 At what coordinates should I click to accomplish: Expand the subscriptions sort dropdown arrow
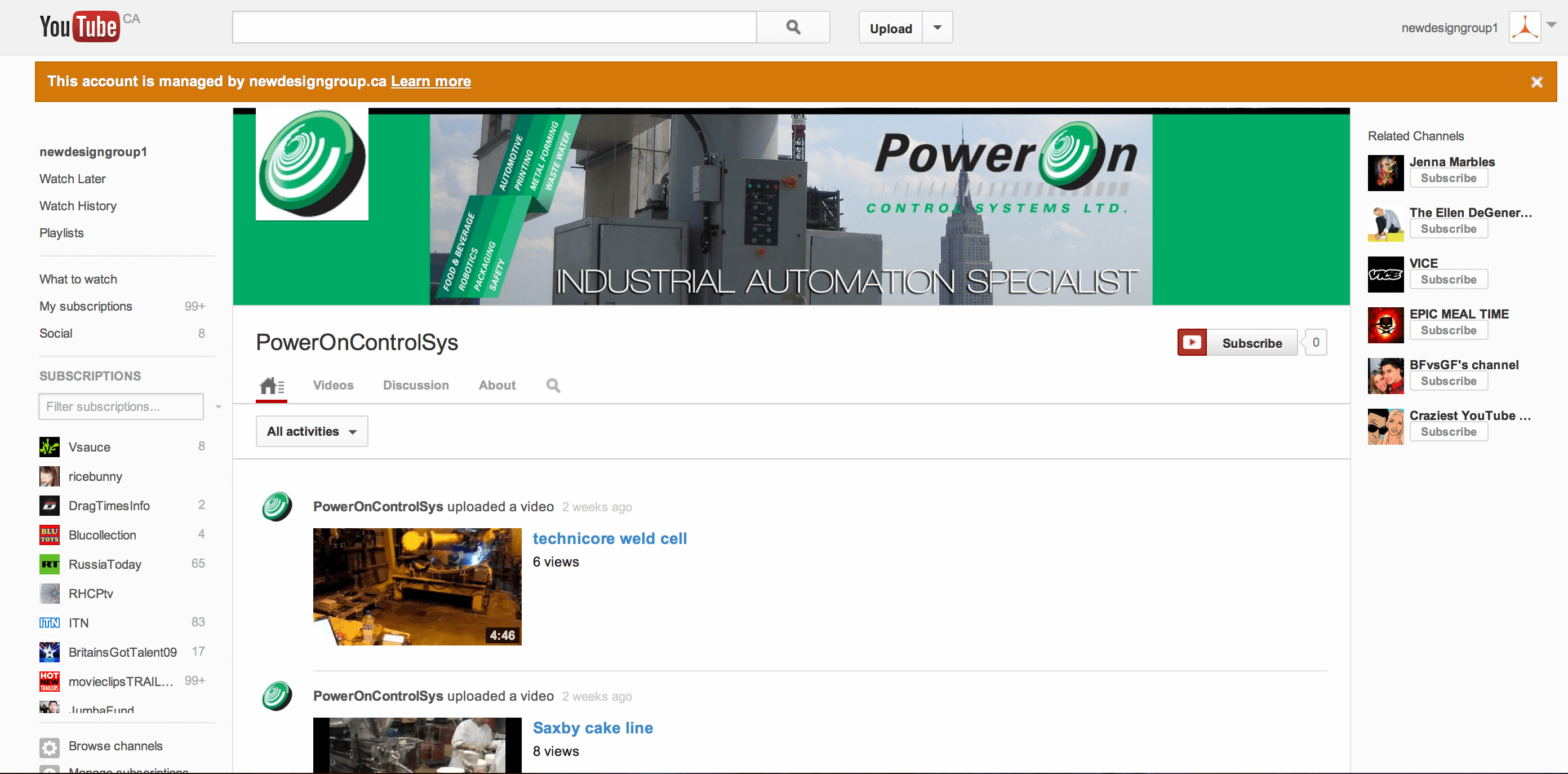pos(218,407)
